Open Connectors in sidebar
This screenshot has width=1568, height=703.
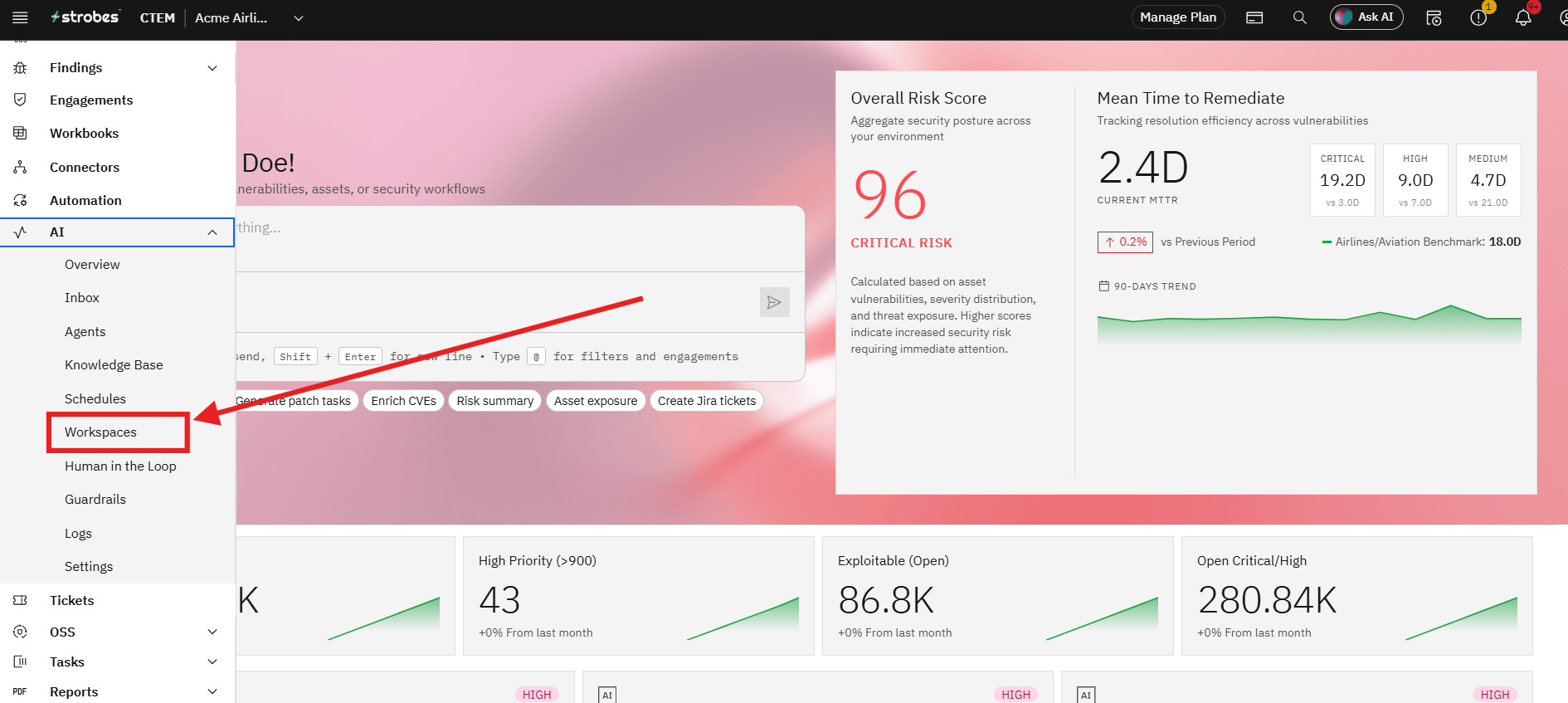tap(85, 168)
